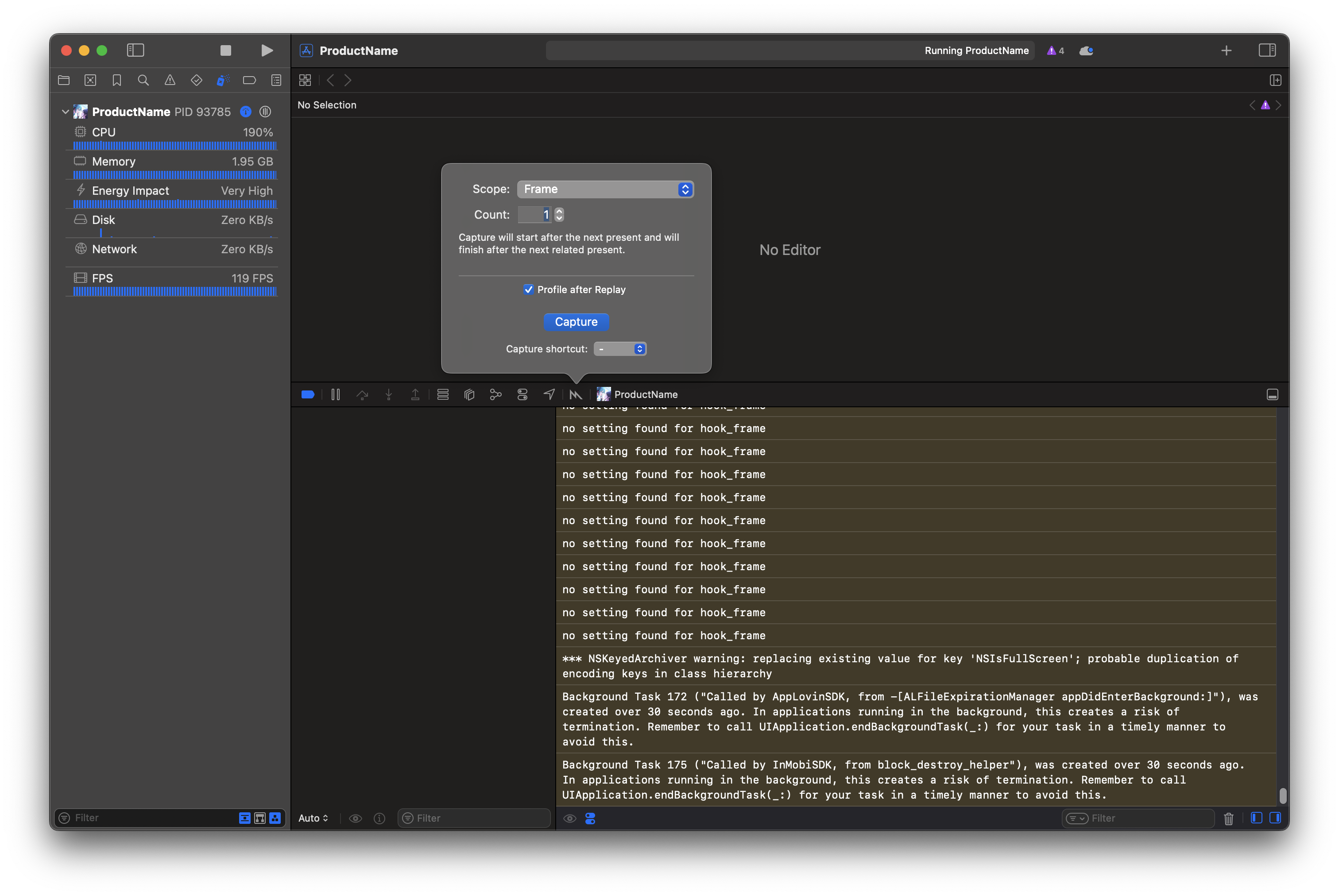
Task: Click Simulate Location arrow icon
Action: tap(549, 394)
